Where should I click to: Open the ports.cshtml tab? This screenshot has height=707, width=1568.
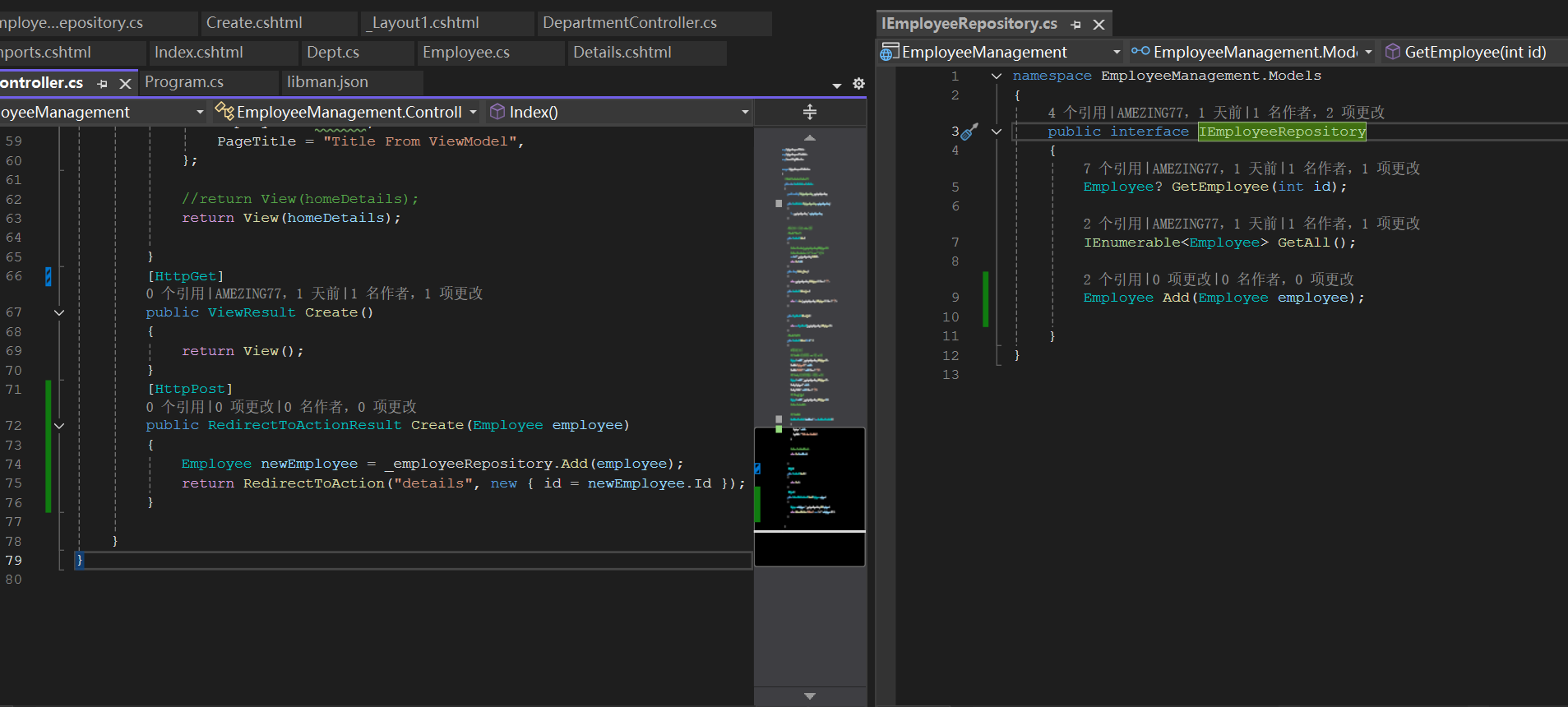[x=72, y=53]
